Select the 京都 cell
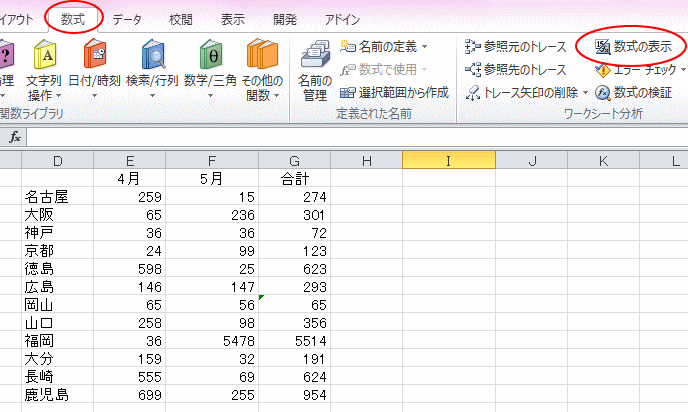 pos(57,251)
